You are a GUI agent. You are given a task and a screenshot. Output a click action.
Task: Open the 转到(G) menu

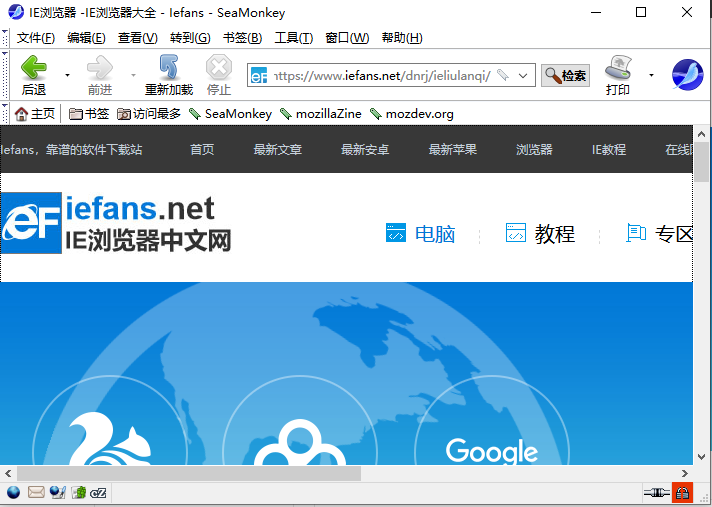(190, 38)
